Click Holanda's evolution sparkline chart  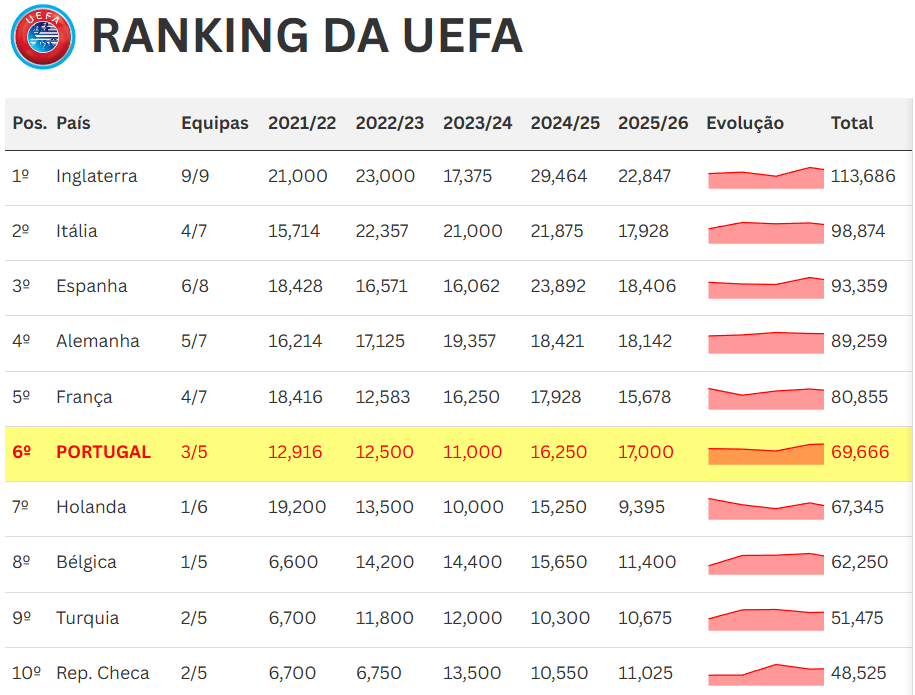coord(765,509)
